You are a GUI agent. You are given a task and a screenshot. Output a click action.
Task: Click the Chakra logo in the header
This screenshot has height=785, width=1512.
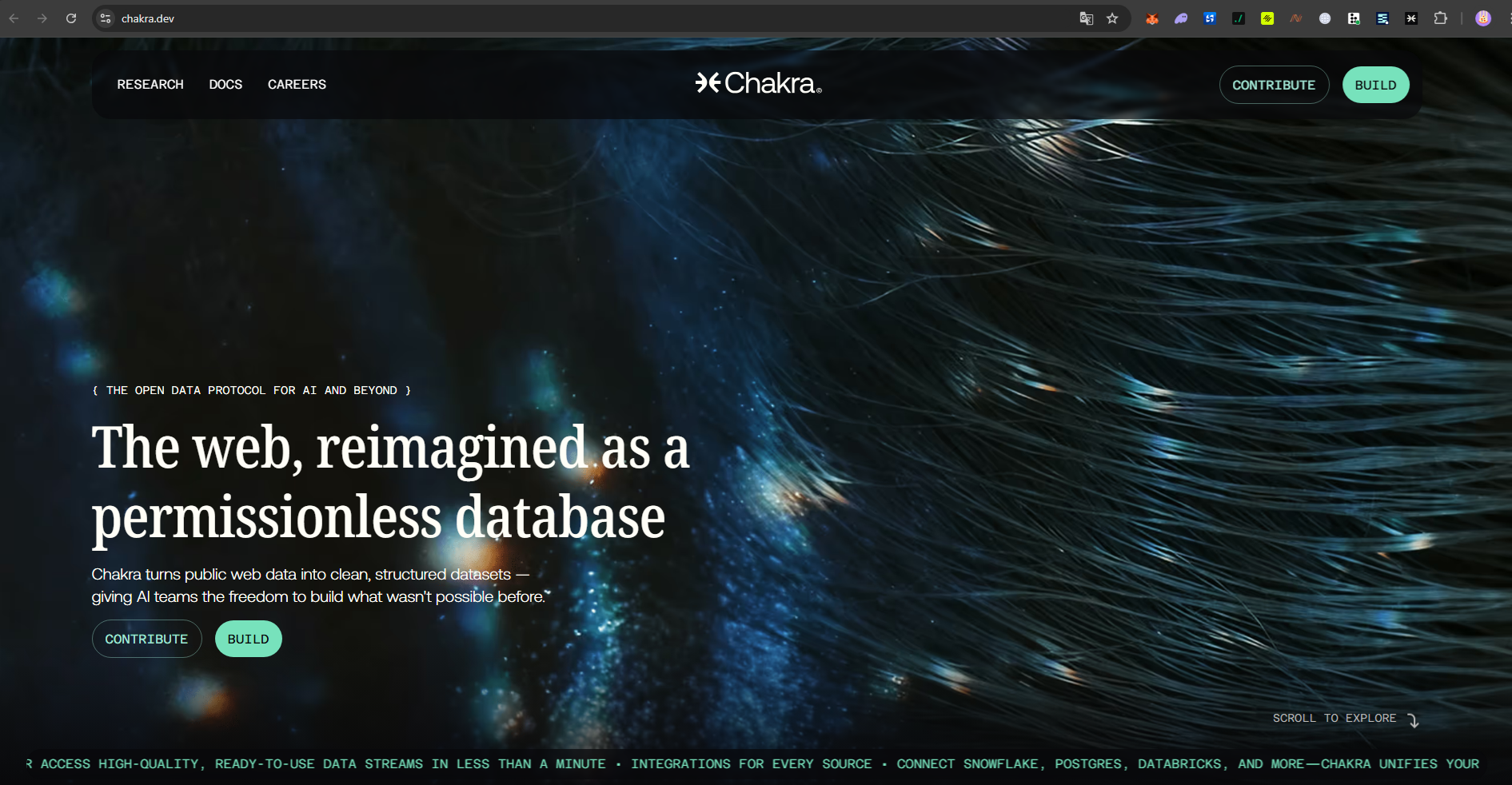pos(758,83)
